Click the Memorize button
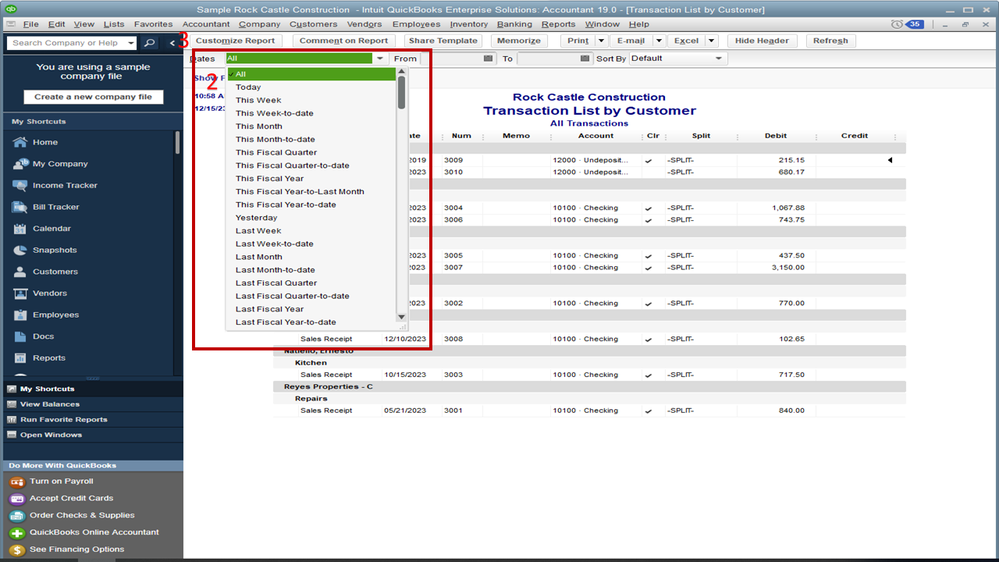 click(x=519, y=41)
